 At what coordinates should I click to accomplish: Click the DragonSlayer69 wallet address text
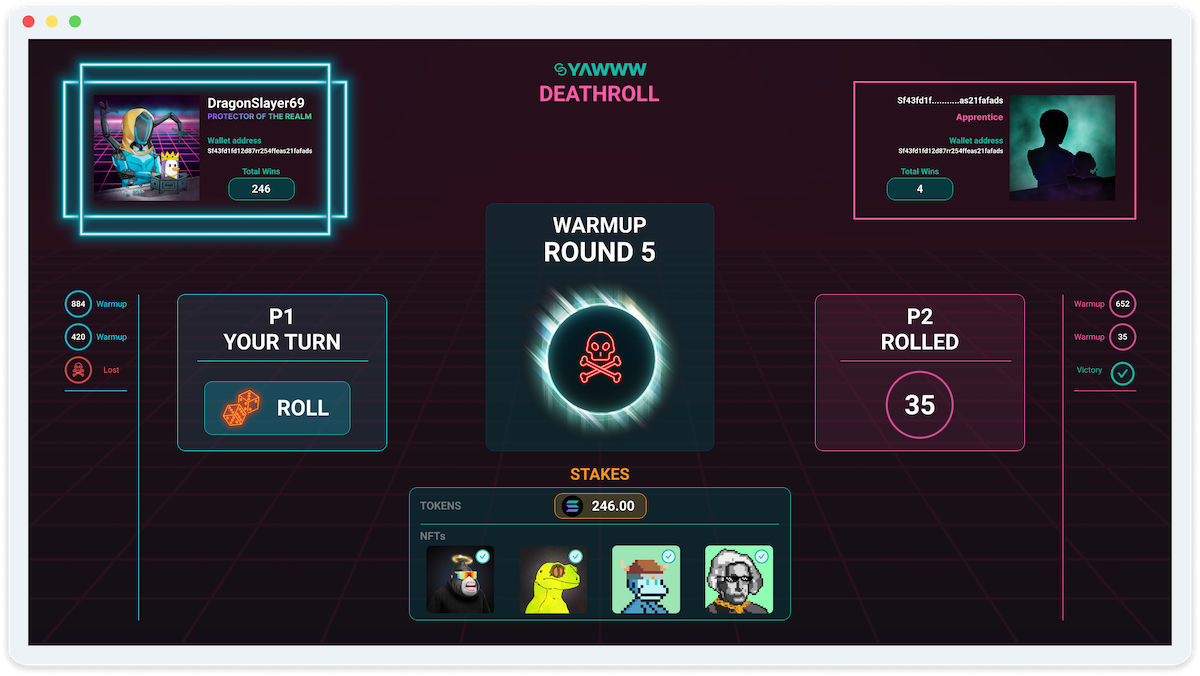click(x=259, y=151)
